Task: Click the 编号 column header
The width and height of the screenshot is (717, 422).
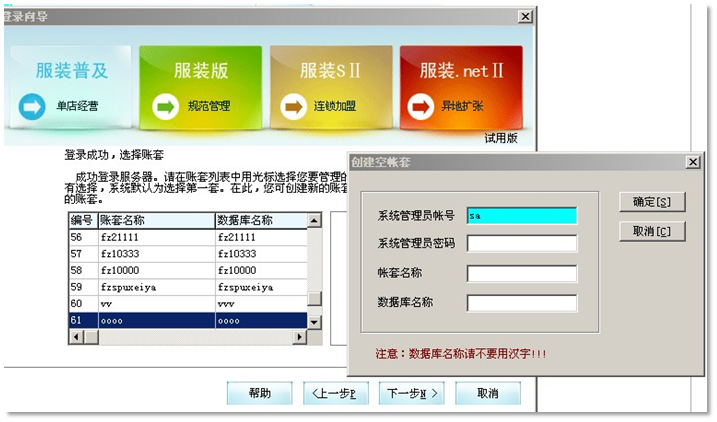Action: pyautogui.click(x=83, y=220)
